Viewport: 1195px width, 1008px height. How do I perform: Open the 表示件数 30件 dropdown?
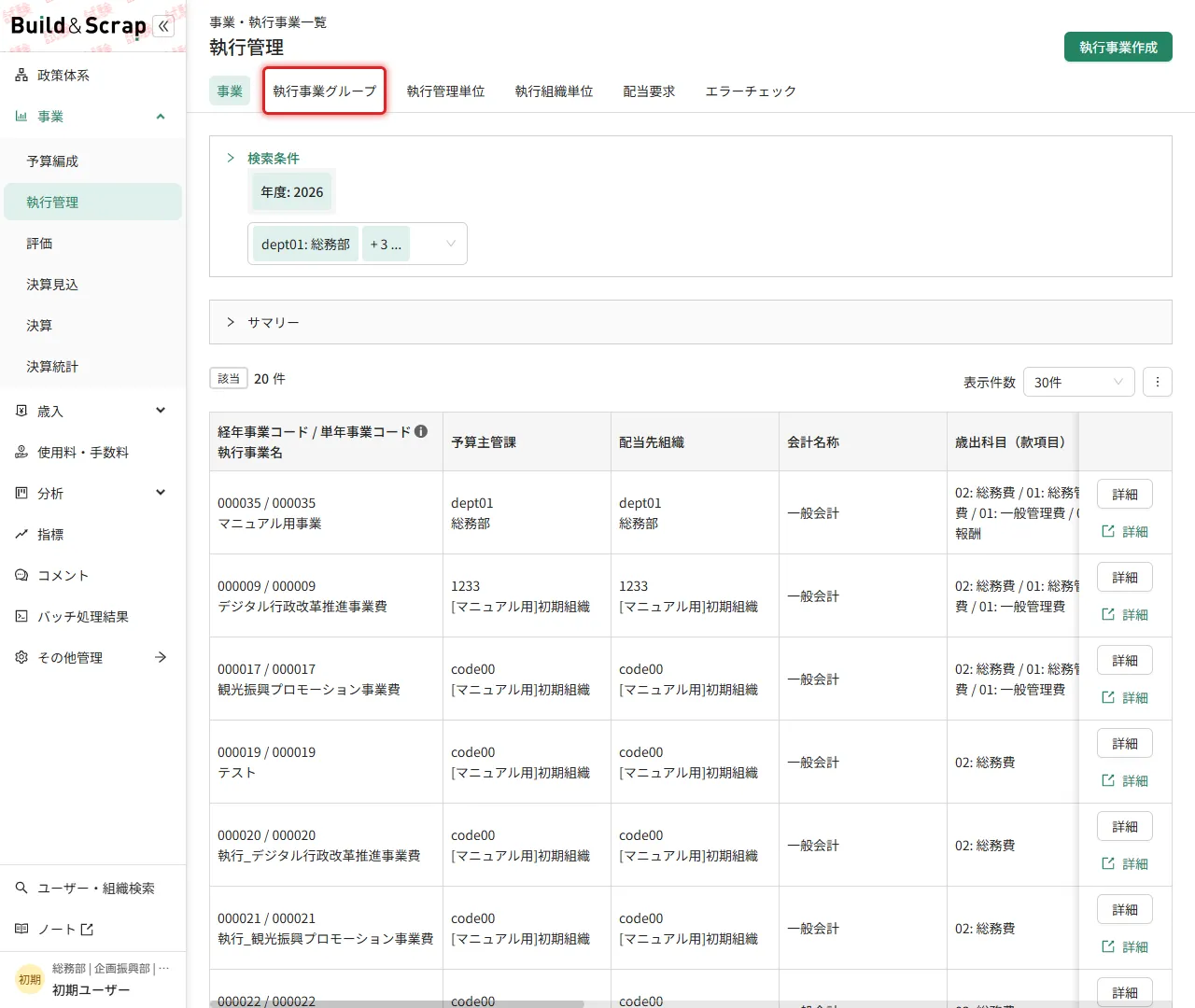tap(1079, 382)
